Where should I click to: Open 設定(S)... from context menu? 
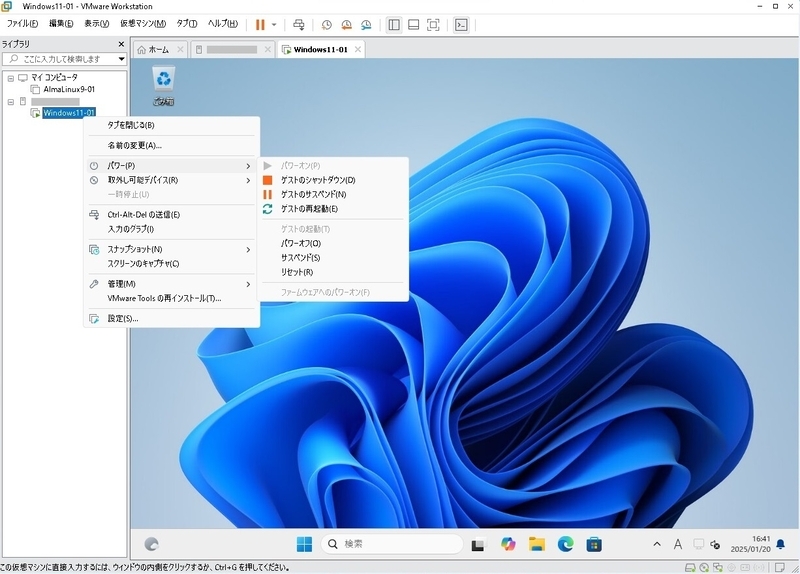coord(171,319)
